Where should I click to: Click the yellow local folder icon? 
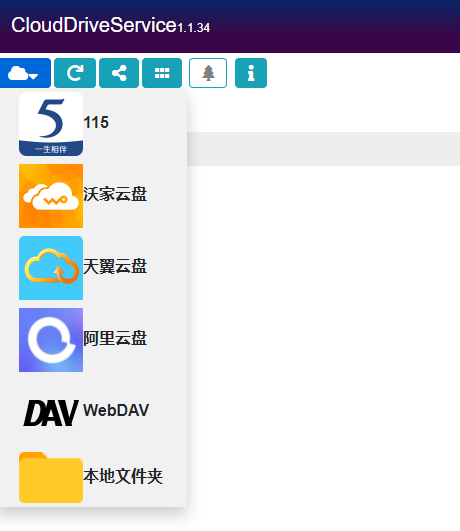(x=51, y=477)
